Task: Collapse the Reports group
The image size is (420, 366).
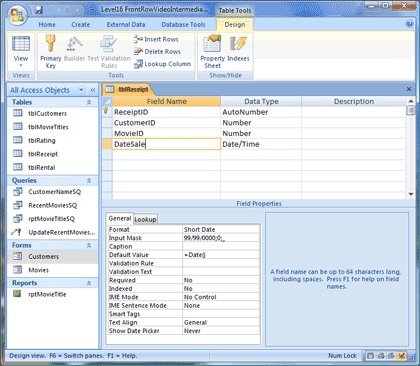Action: [x=89, y=283]
